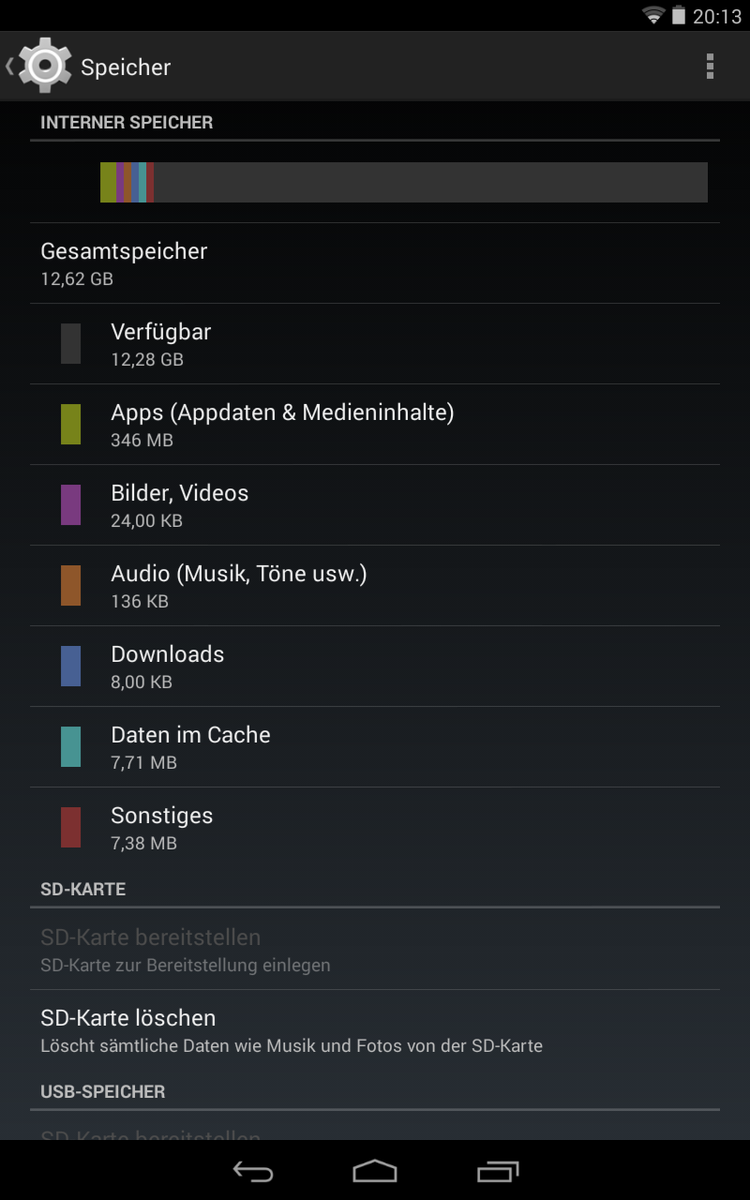Image resolution: width=750 pixels, height=1200 pixels.
Task: Tap the olive Apps color swatch
Action: (x=71, y=424)
